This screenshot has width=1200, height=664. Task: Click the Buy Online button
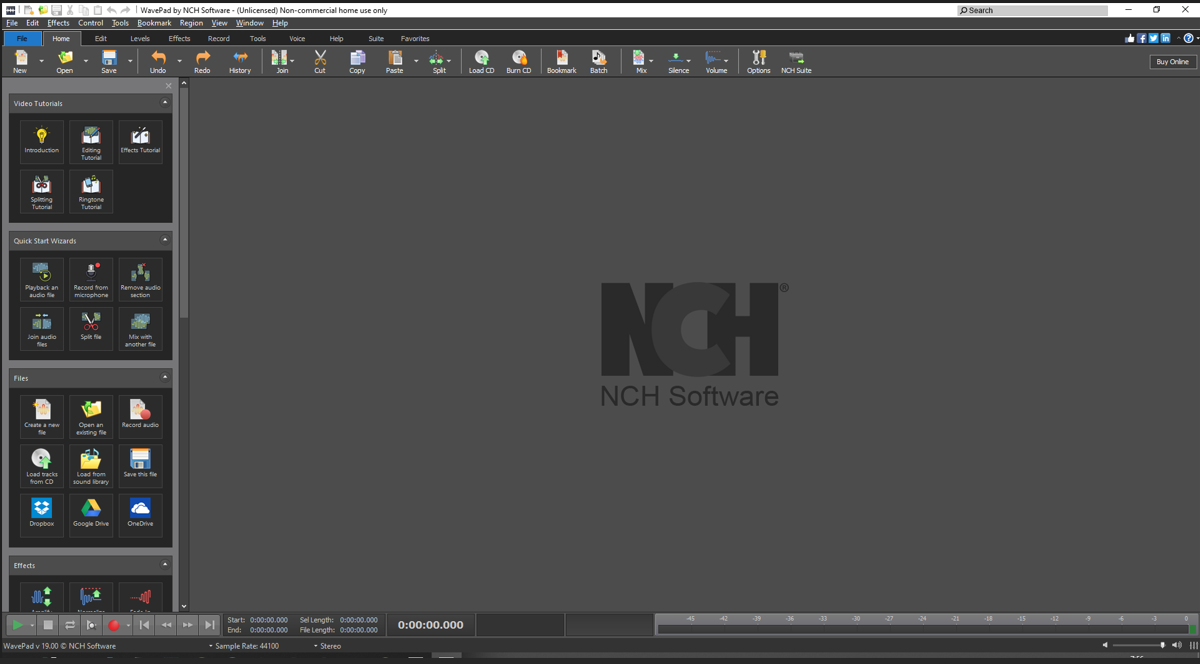pos(1172,62)
